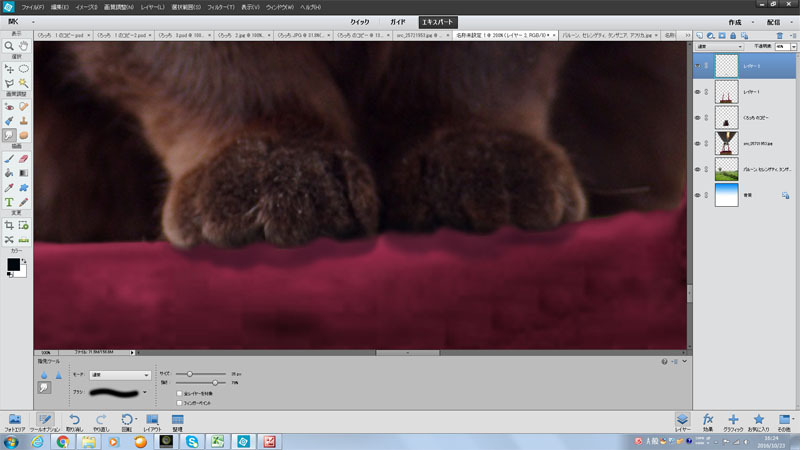Select the Clone Stamp tool
The height and width of the screenshot is (450, 800).
(x=23, y=121)
